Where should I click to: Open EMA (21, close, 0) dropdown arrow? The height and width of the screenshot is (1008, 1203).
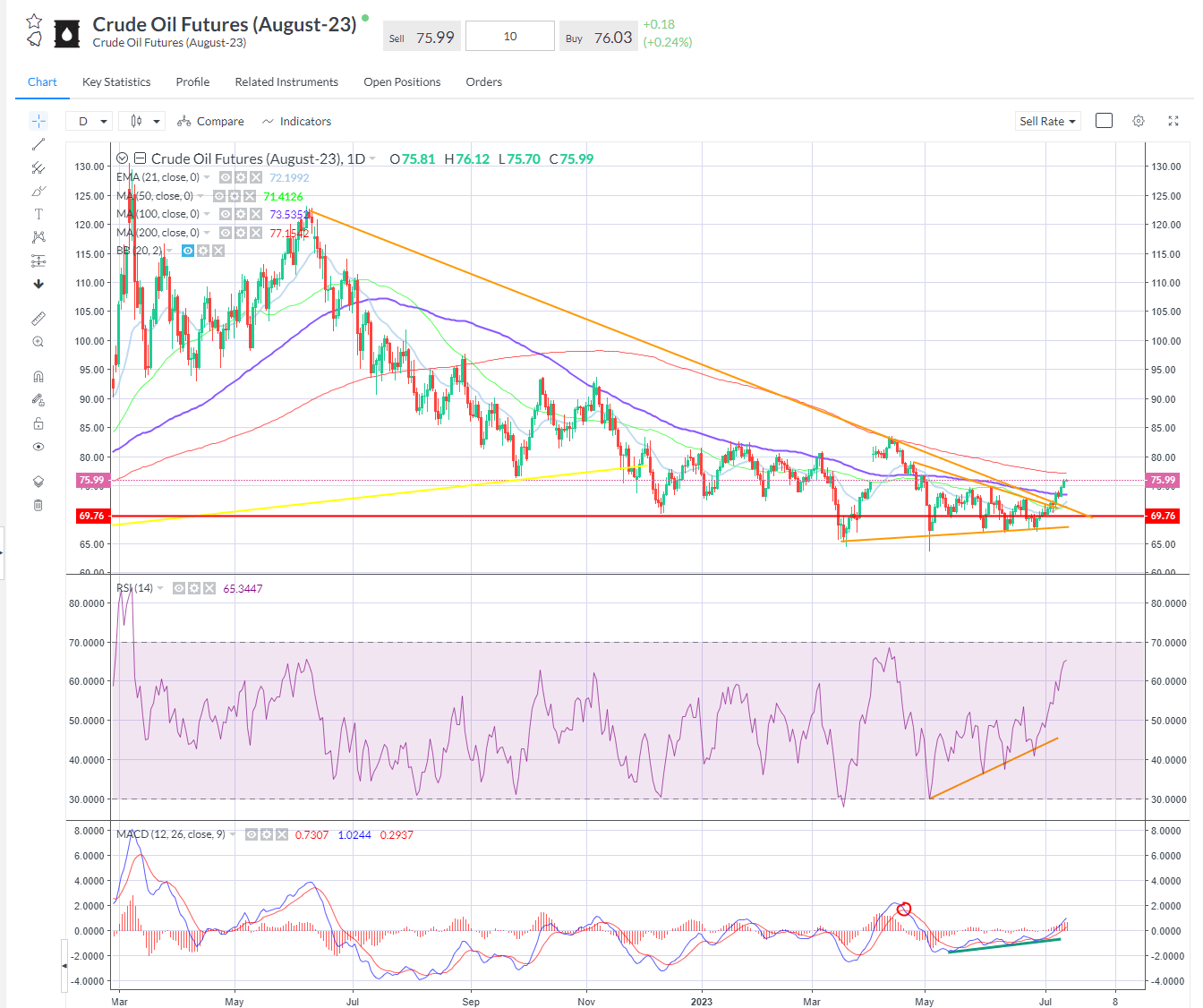207,177
